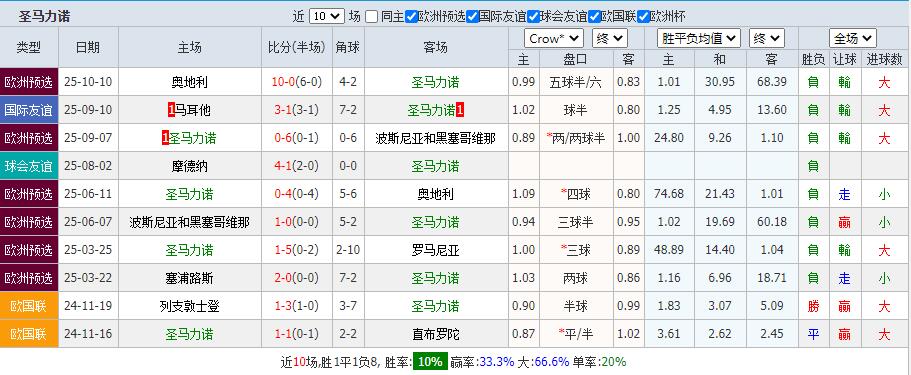
Task: Click the 68.39 away odds value
Action: pyautogui.click(x=772, y=83)
